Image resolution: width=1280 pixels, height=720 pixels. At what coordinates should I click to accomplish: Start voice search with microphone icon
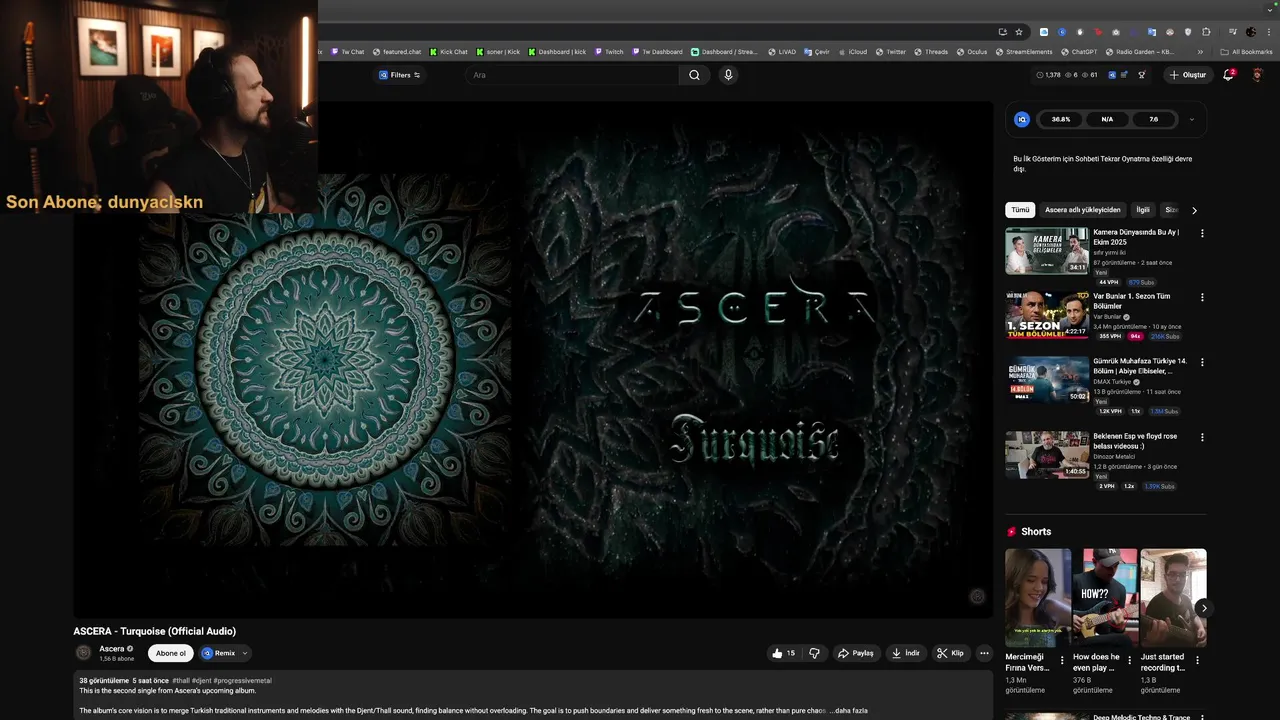click(x=728, y=75)
